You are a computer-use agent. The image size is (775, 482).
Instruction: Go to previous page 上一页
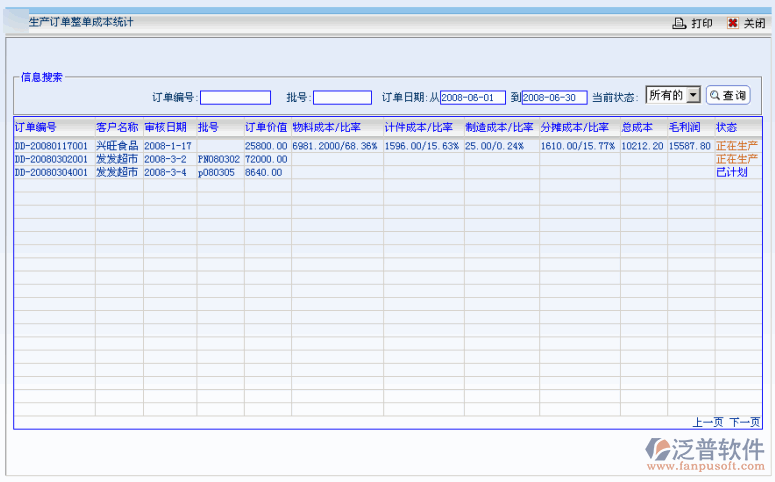[707, 422]
